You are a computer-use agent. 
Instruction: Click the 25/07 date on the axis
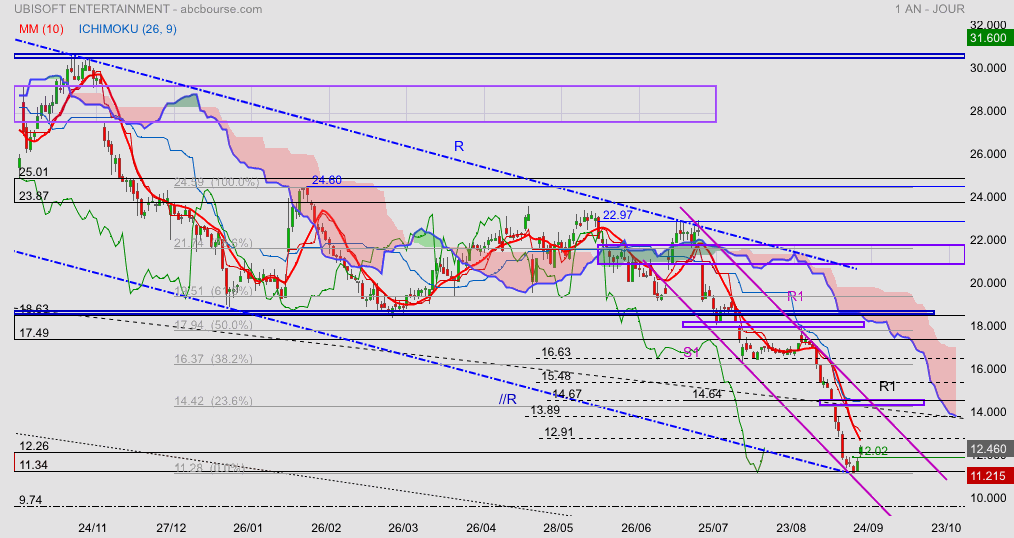point(714,528)
